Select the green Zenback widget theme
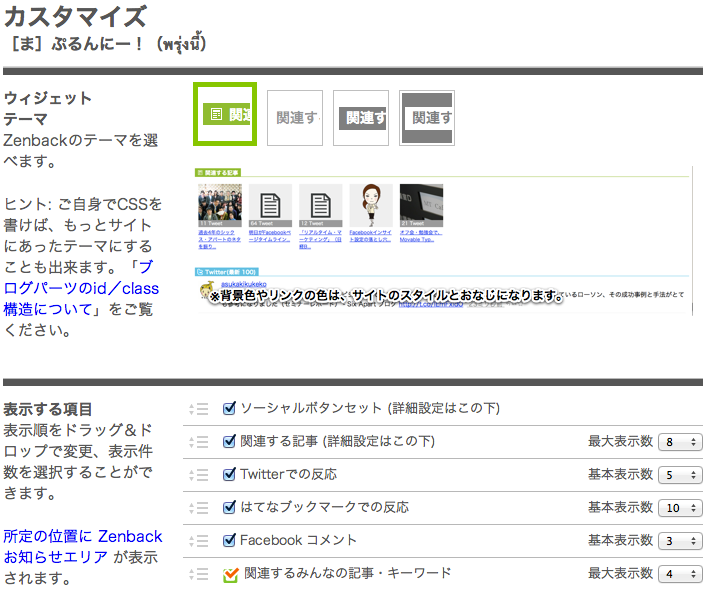 tap(225, 114)
